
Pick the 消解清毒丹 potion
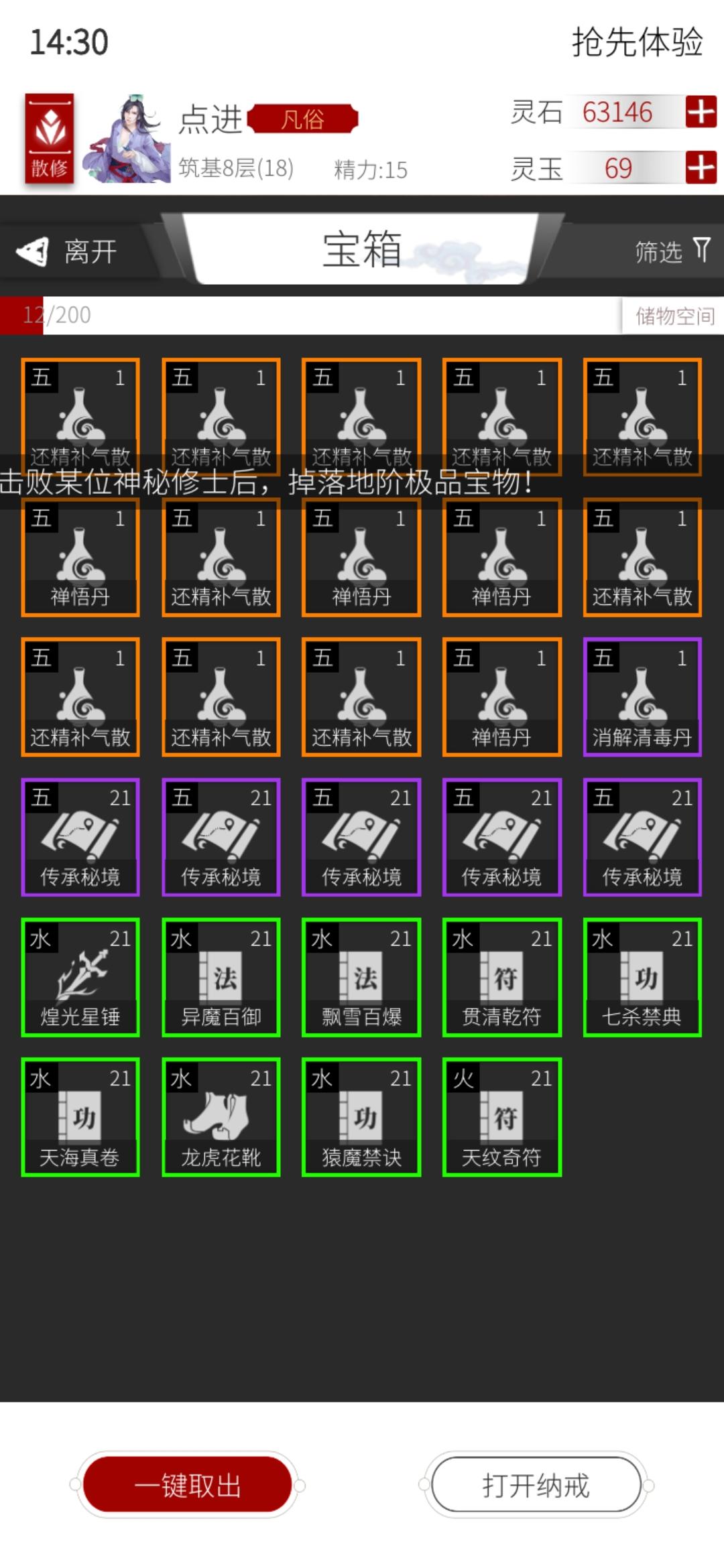pyautogui.click(x=642, y=697)
